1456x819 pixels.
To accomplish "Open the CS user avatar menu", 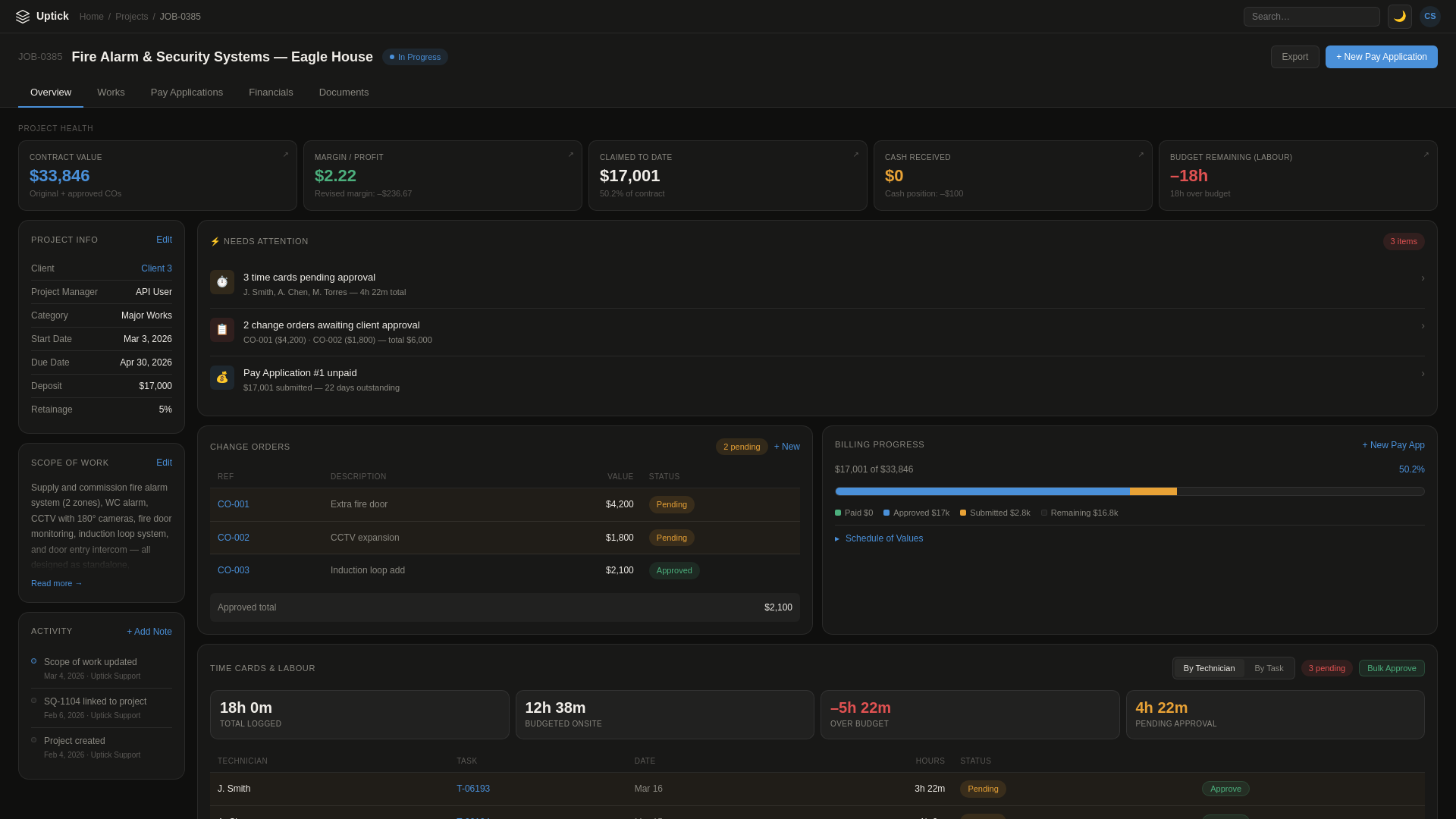I will [1430, 17].
